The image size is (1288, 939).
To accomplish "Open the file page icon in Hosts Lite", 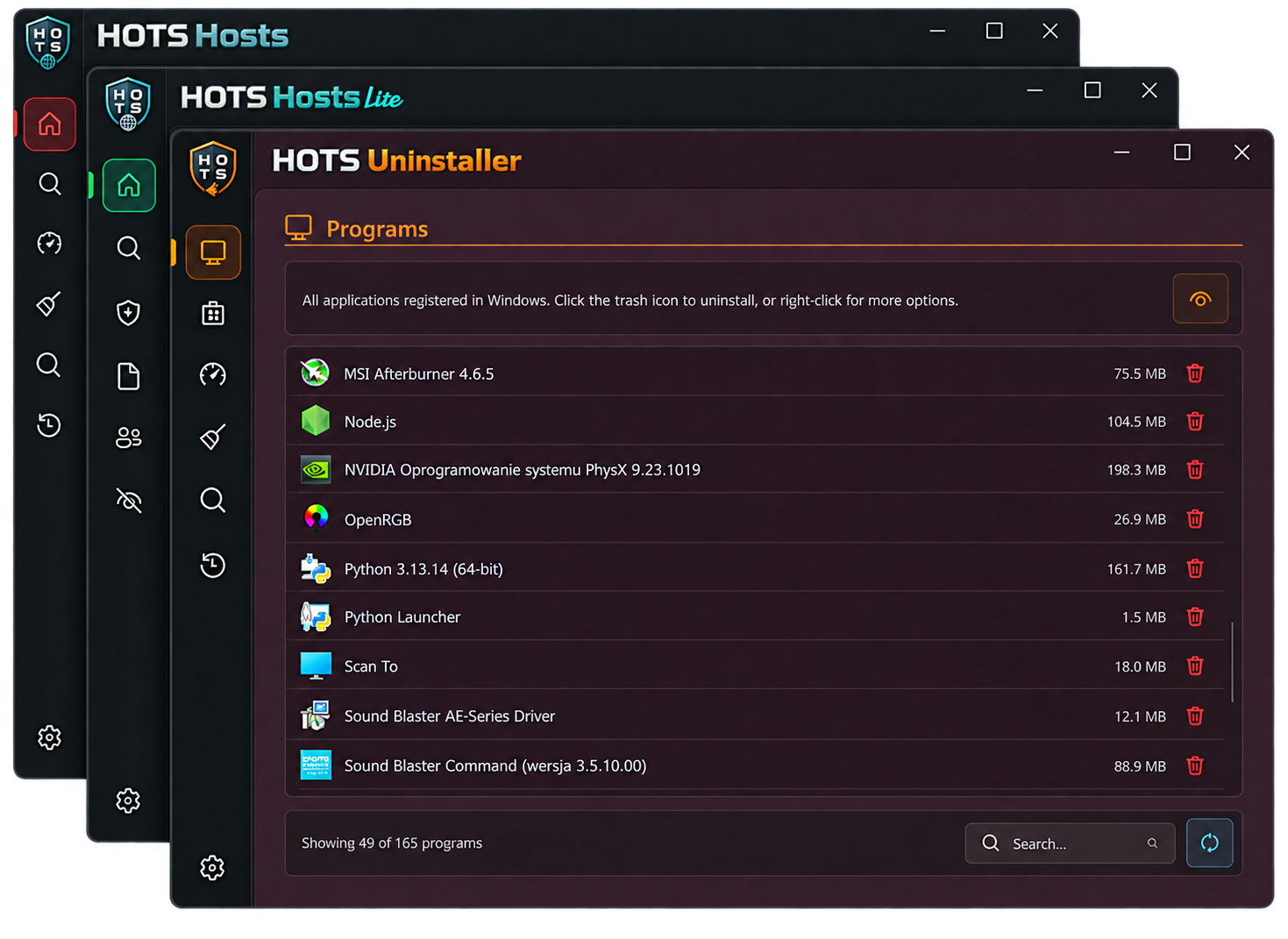I will 129,376.
